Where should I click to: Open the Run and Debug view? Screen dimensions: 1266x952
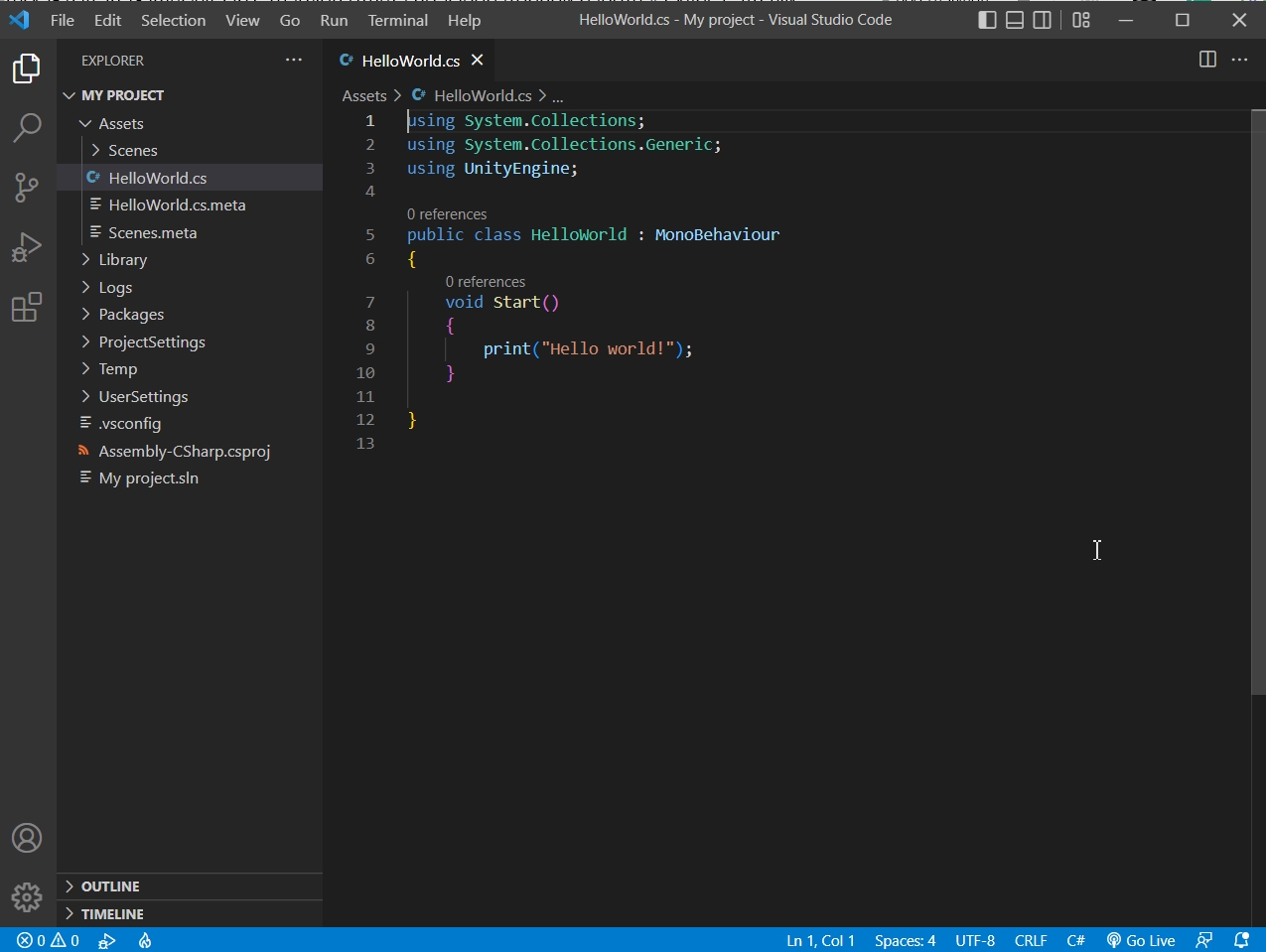coord(27,247)
